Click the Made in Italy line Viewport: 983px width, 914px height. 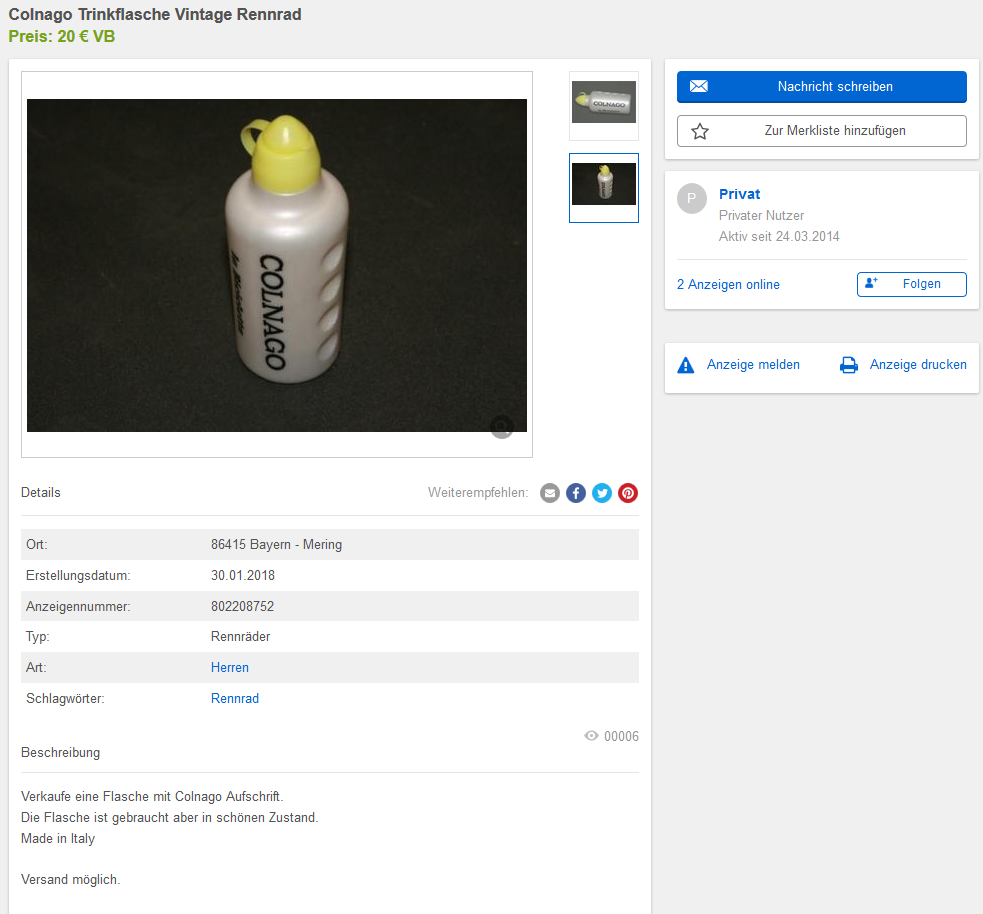58,839
